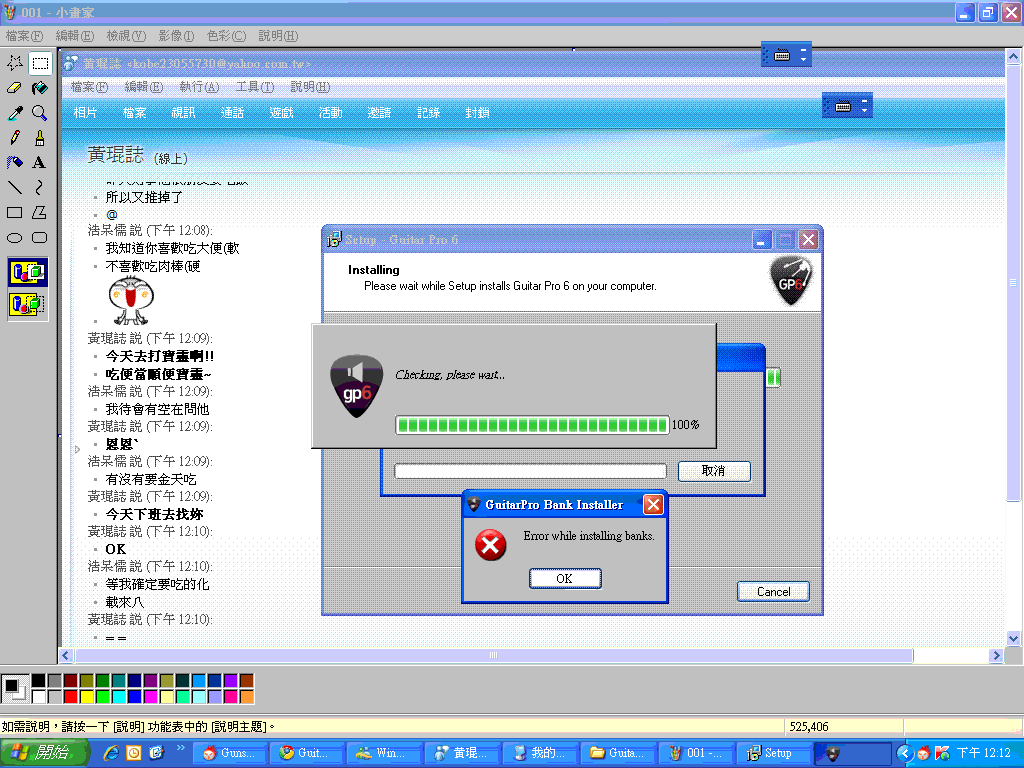Pick the bright red color swatch
The image size is (1024, 768).
[x=71, y=697]
